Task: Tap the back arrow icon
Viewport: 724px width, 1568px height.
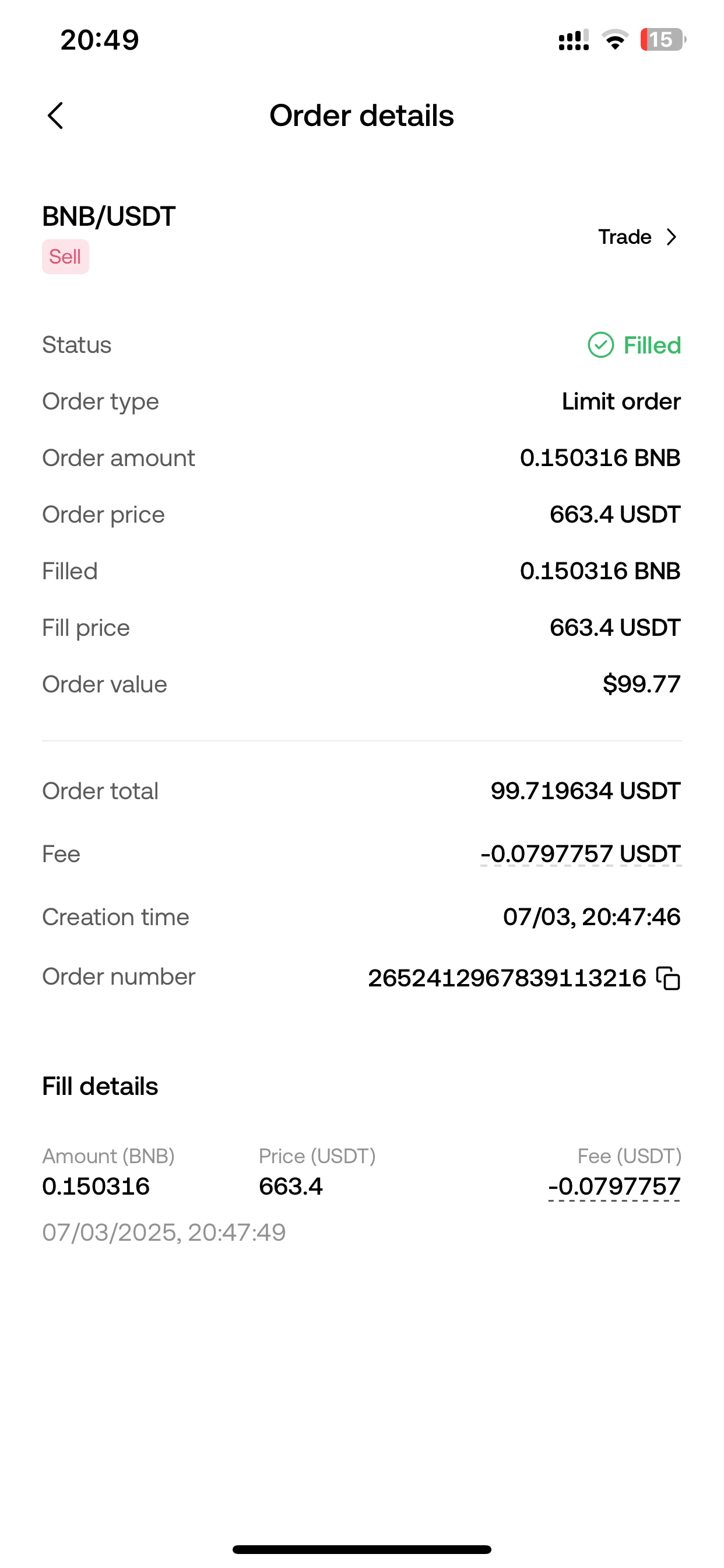Action: (x=55, y=116)
